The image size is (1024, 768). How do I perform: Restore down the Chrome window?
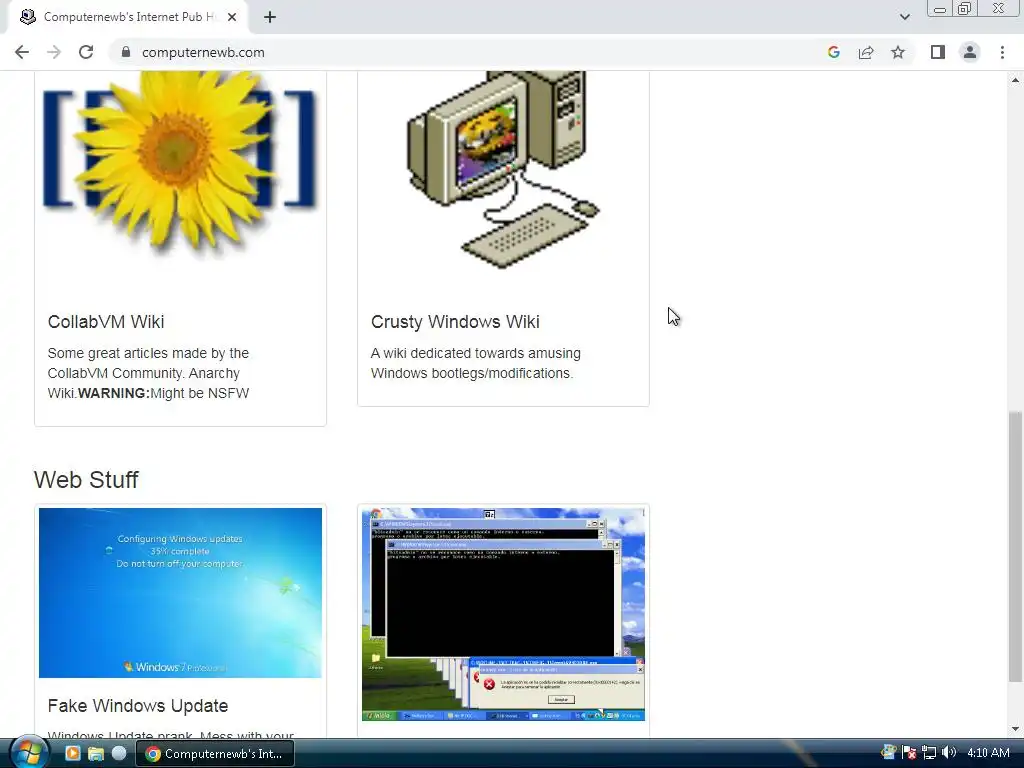click(x=964, y=9)
